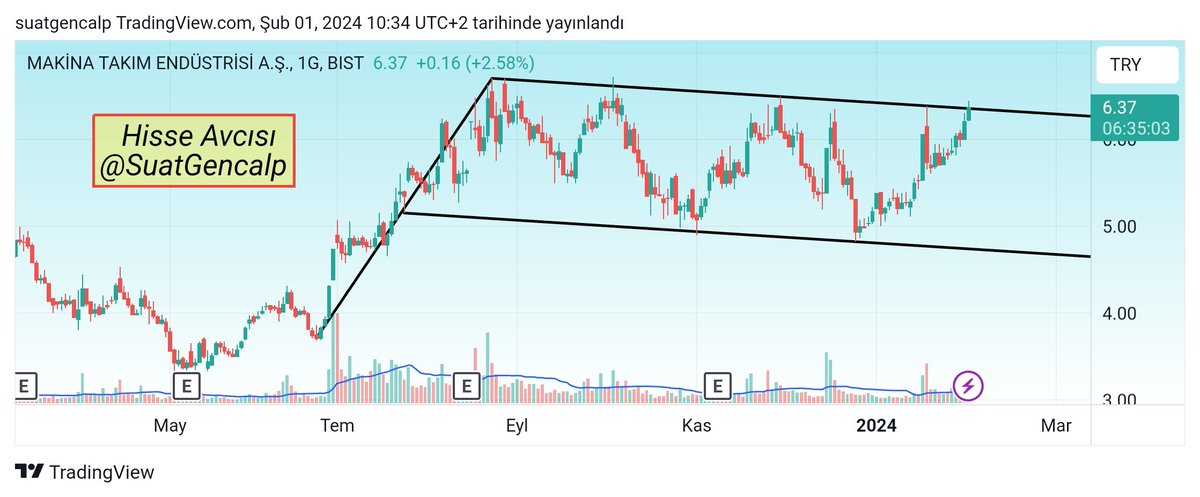Click the 2024 label on time axis
1200x497 pixels.
click(x=876, y=426)
